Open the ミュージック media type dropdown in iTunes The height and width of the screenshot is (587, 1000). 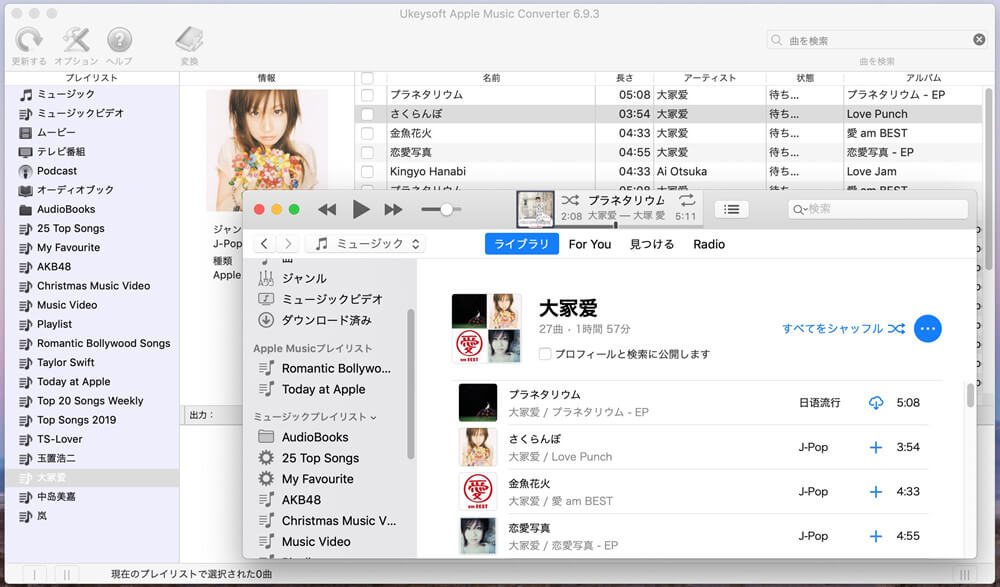click(x=365, y=244)
